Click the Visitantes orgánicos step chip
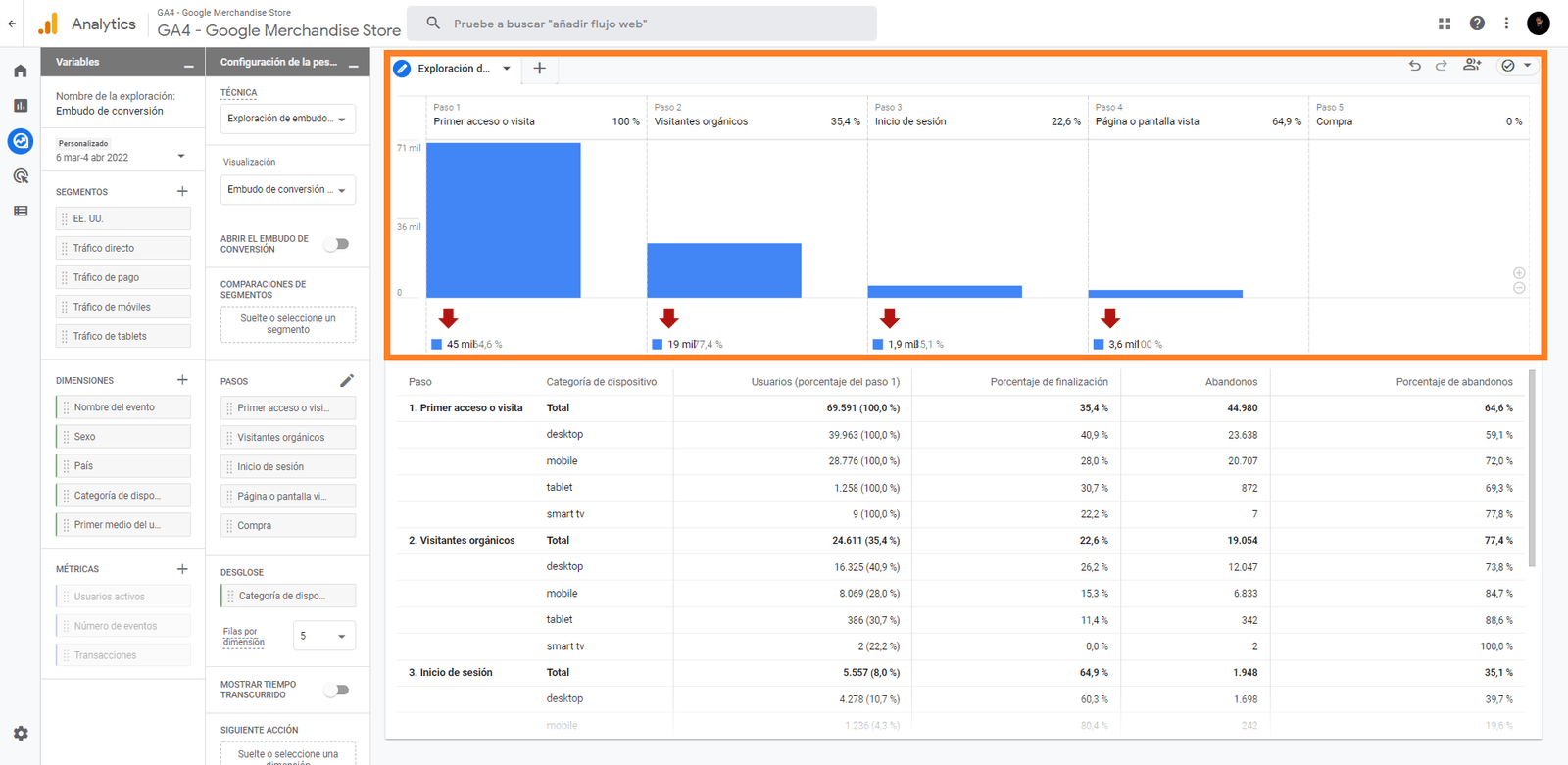The image size is (1568, 765). 288,438
